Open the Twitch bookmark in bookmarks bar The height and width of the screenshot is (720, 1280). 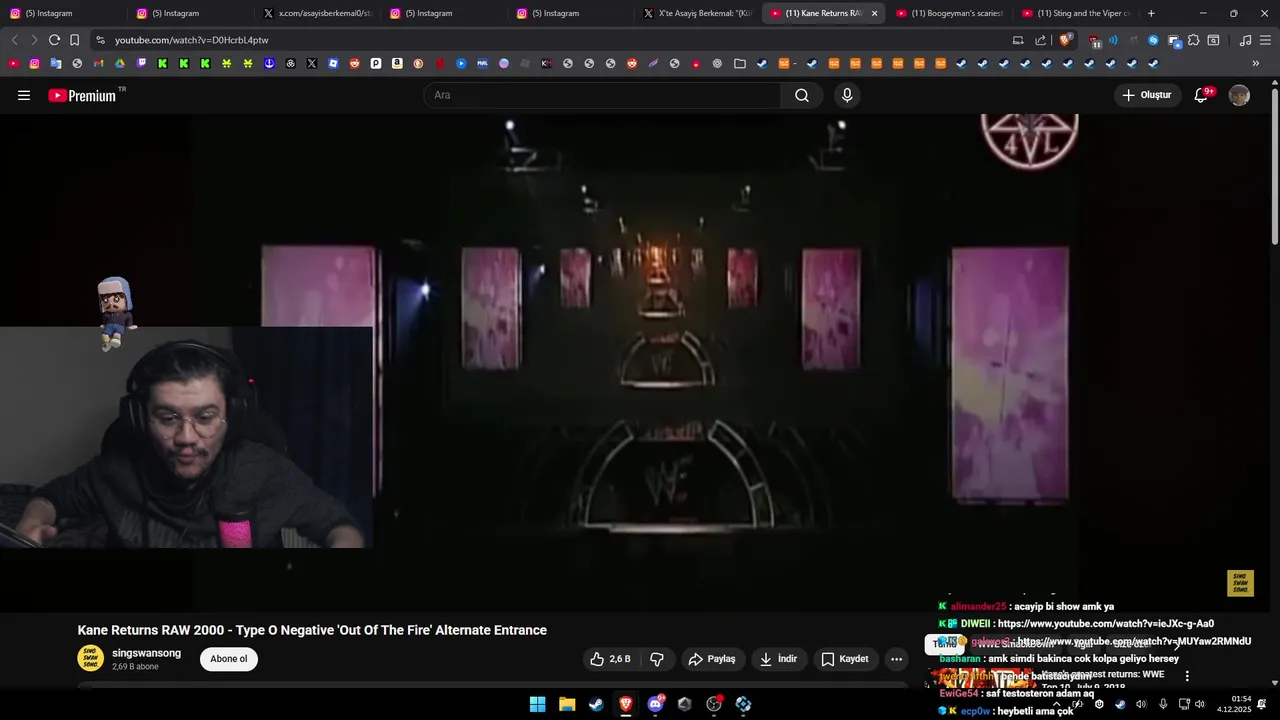pos(141,63)
